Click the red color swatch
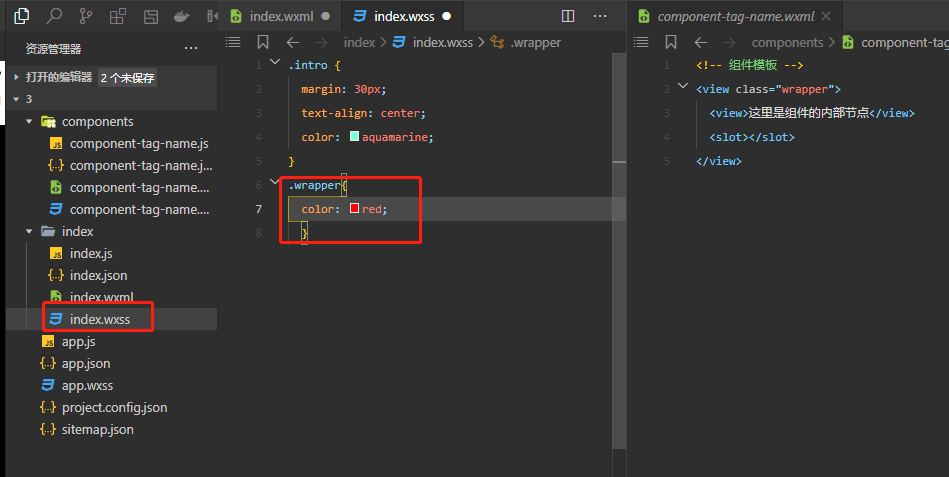Image resolution: width=949 pixels, height=477 pixels. 355,208
